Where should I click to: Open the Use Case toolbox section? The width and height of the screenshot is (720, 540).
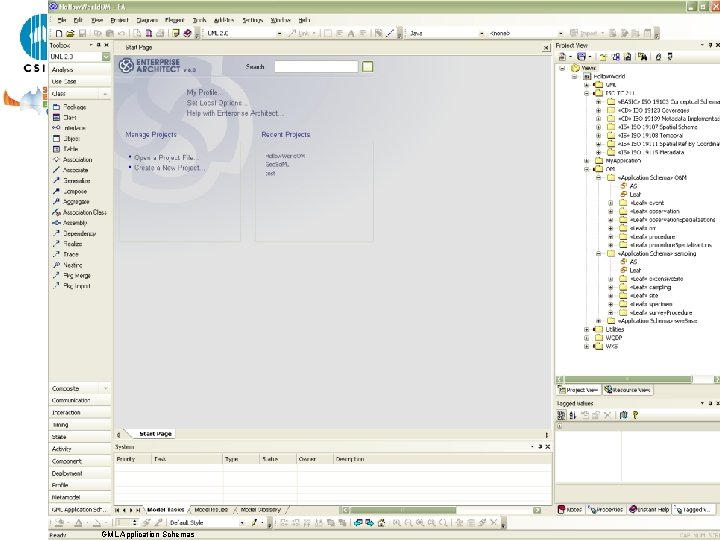pyautogui.click(x=80, y=81)
